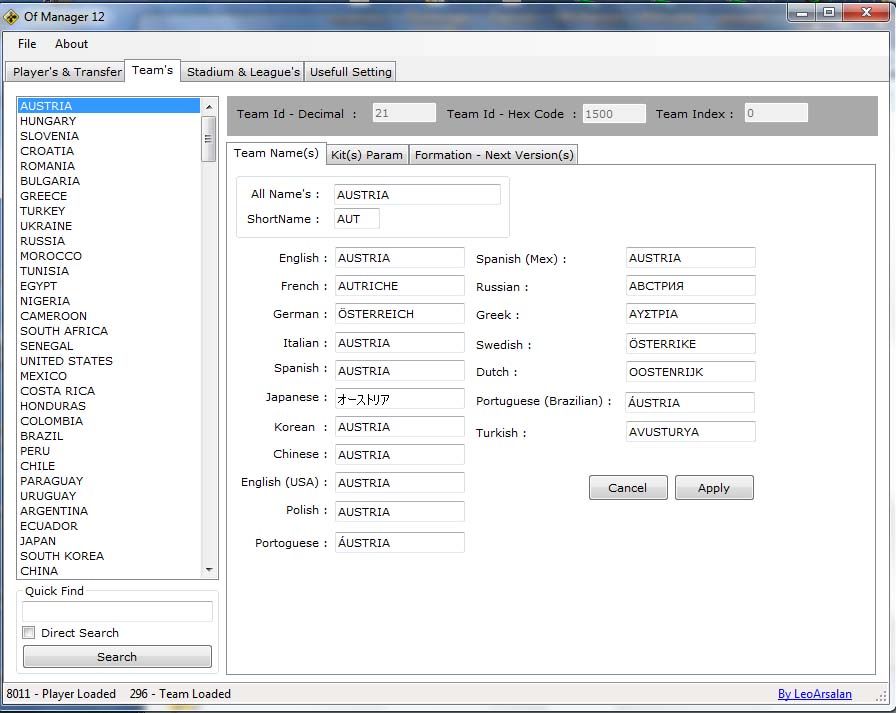Screen dimensions: 896x713
Task: Open Formation - Next Version(s) tab
Action: click(x=494, y=155)
